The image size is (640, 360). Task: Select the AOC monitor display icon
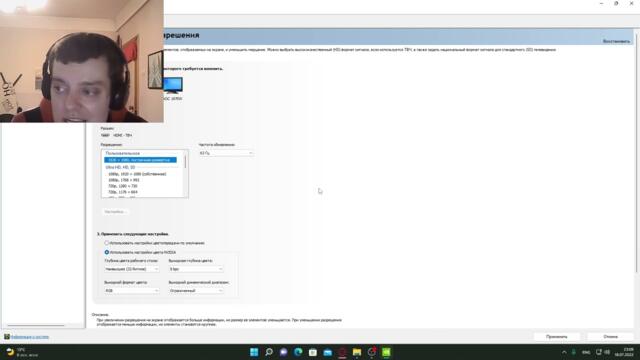point(173,85)
